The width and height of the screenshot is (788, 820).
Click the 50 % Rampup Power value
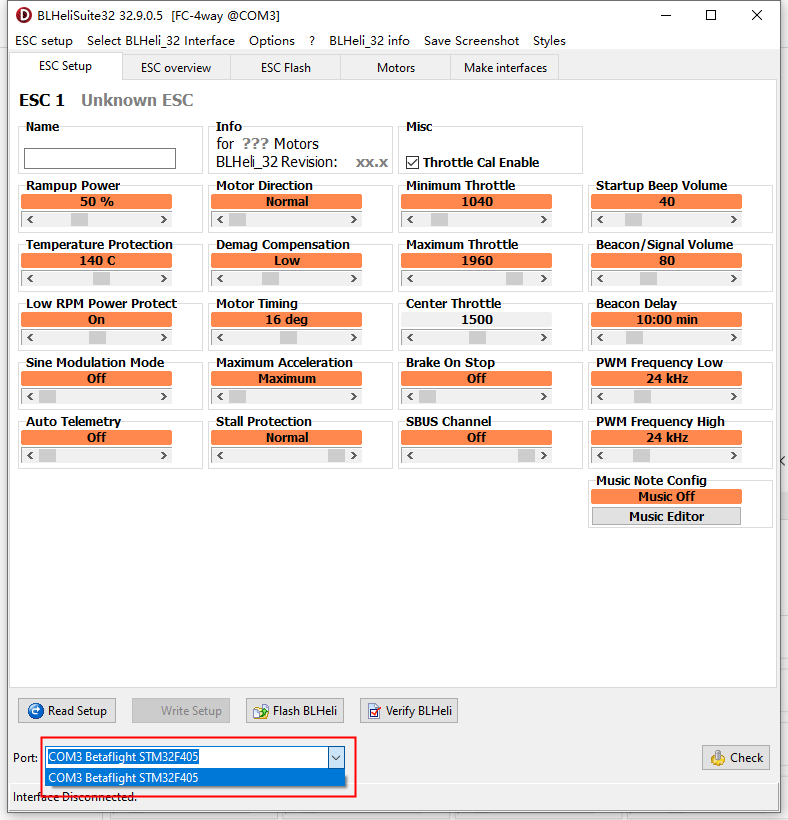[97, 201]
